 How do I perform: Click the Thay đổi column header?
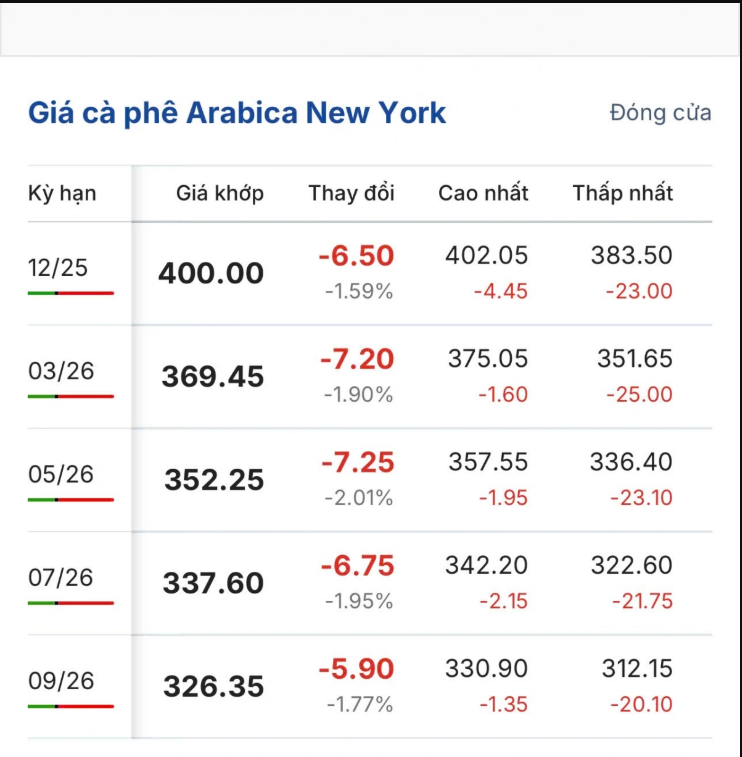[x=351, y=193]
